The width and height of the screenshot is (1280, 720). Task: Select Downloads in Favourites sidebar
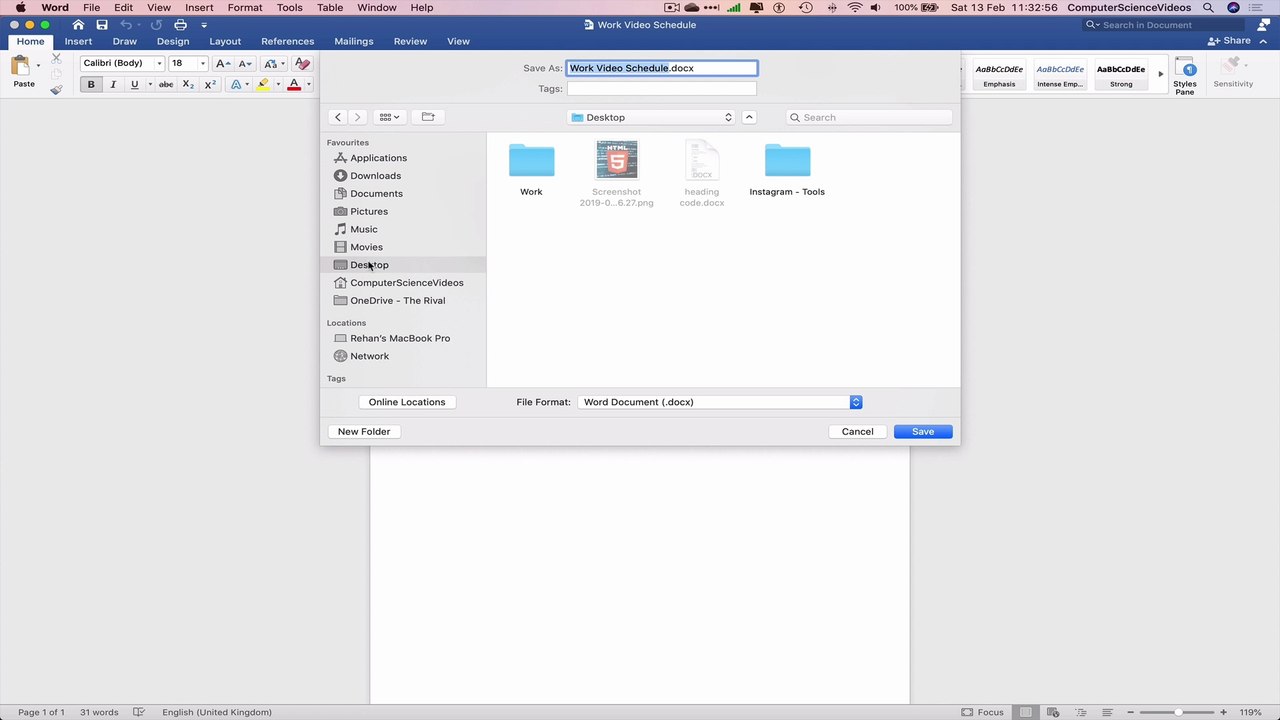tap(375, 175)
